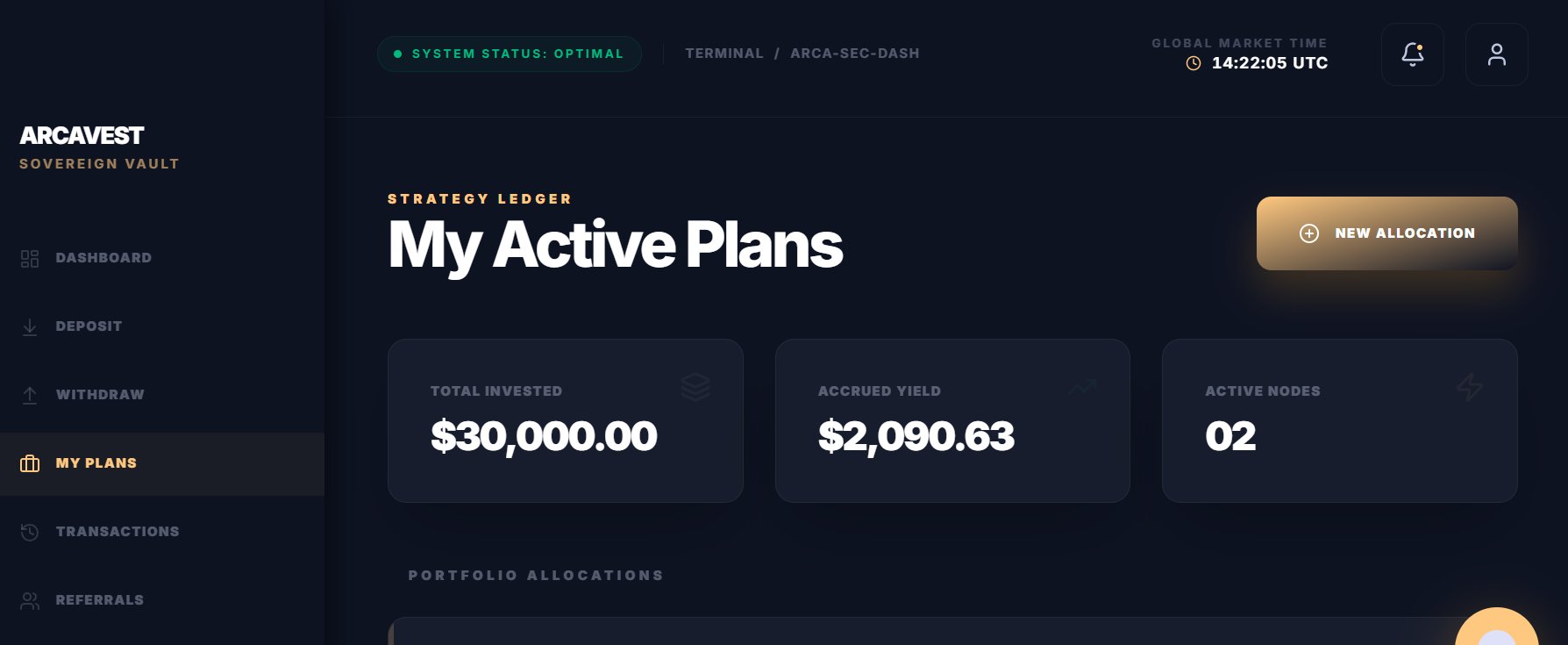Select Referrals in the sidebar
Image resolution: width=1568 pixels, height=645 pixels.
click(100, 600)
